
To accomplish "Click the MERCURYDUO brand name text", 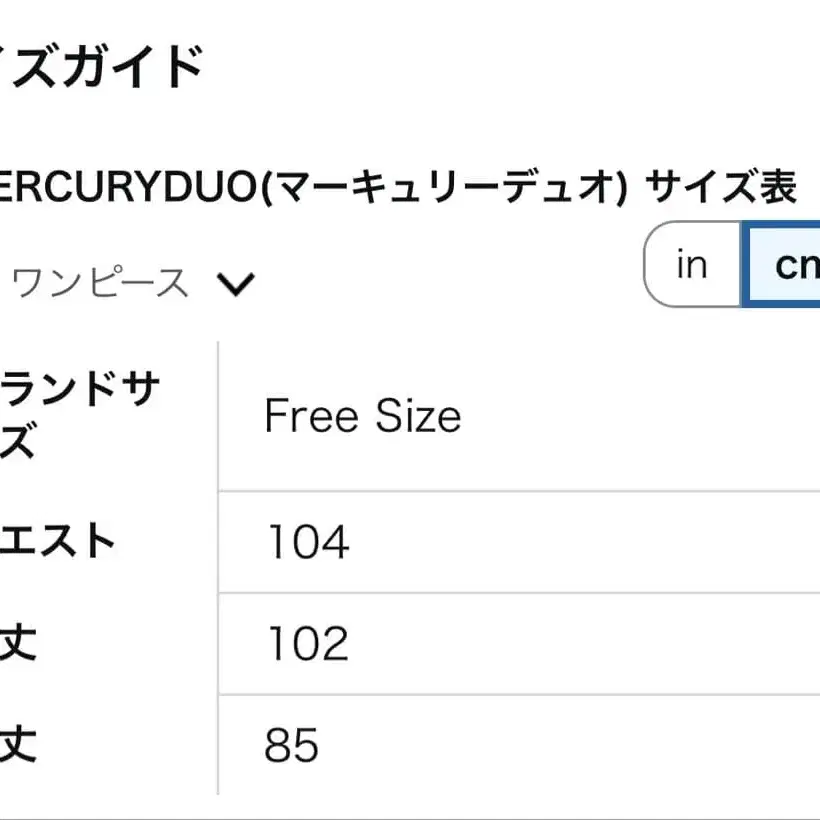I will (128, 187).
